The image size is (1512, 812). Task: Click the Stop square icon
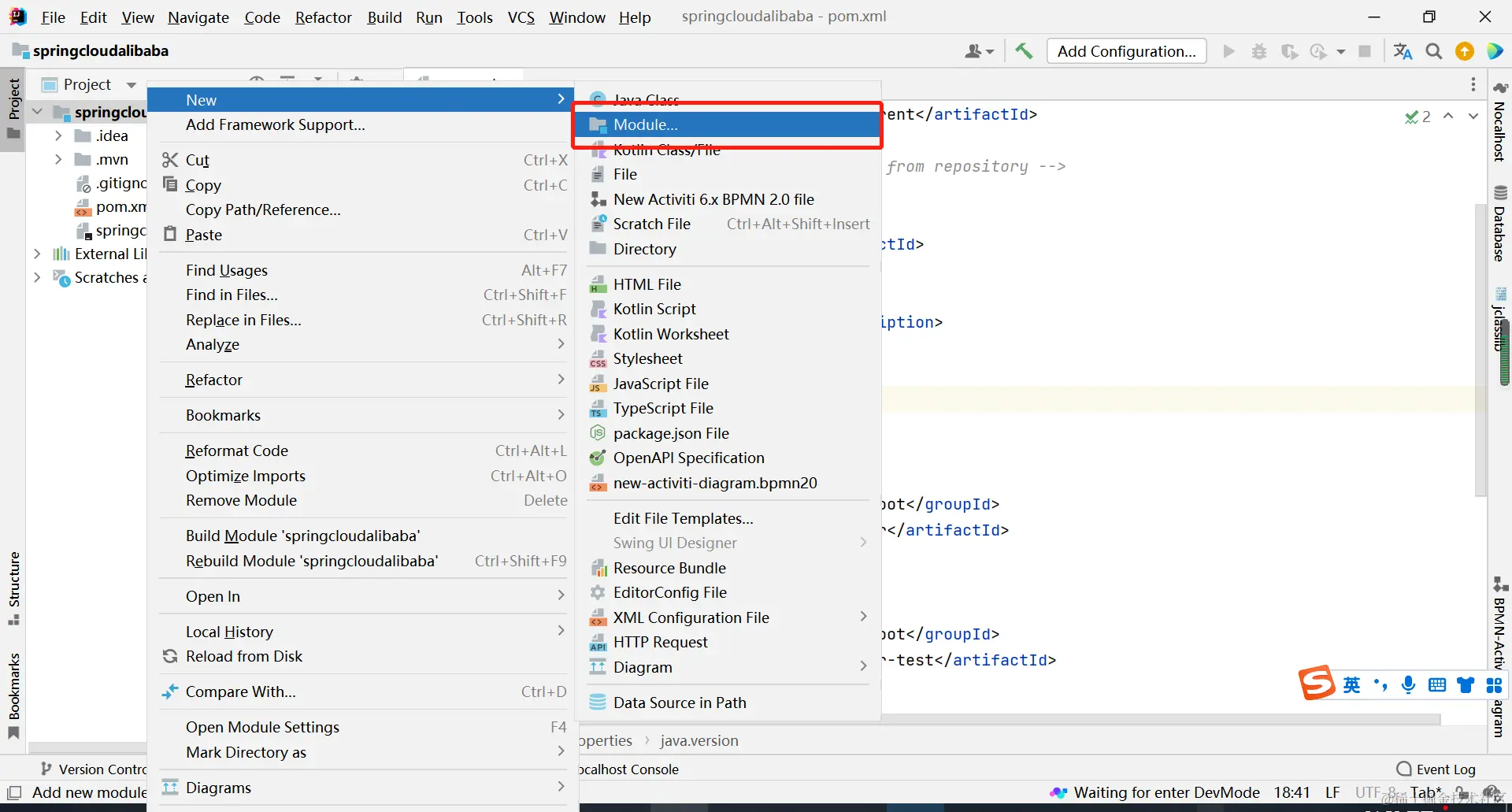1365,51
